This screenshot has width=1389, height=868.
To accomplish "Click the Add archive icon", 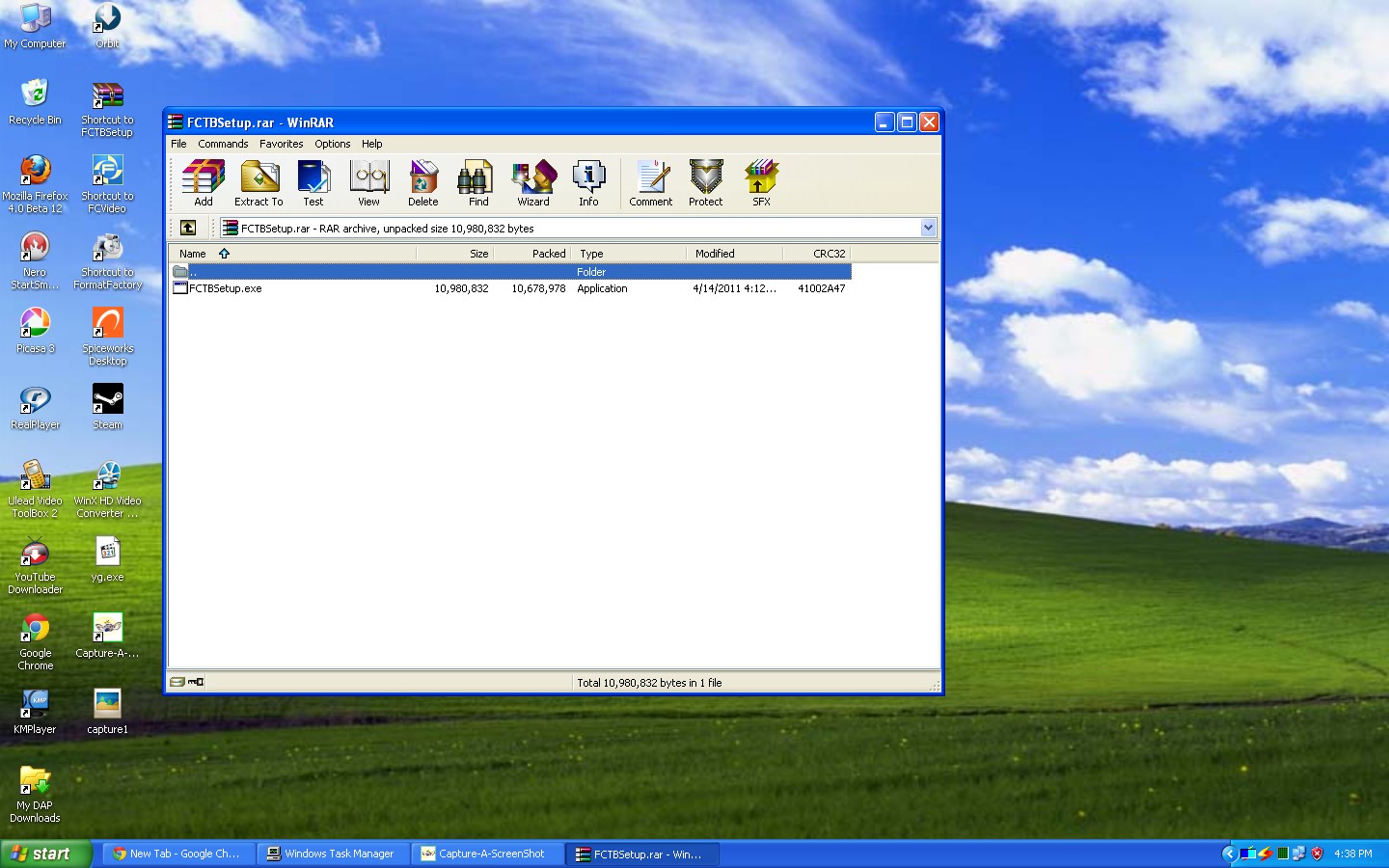I will pyautogui.click(x=202, y=183).
